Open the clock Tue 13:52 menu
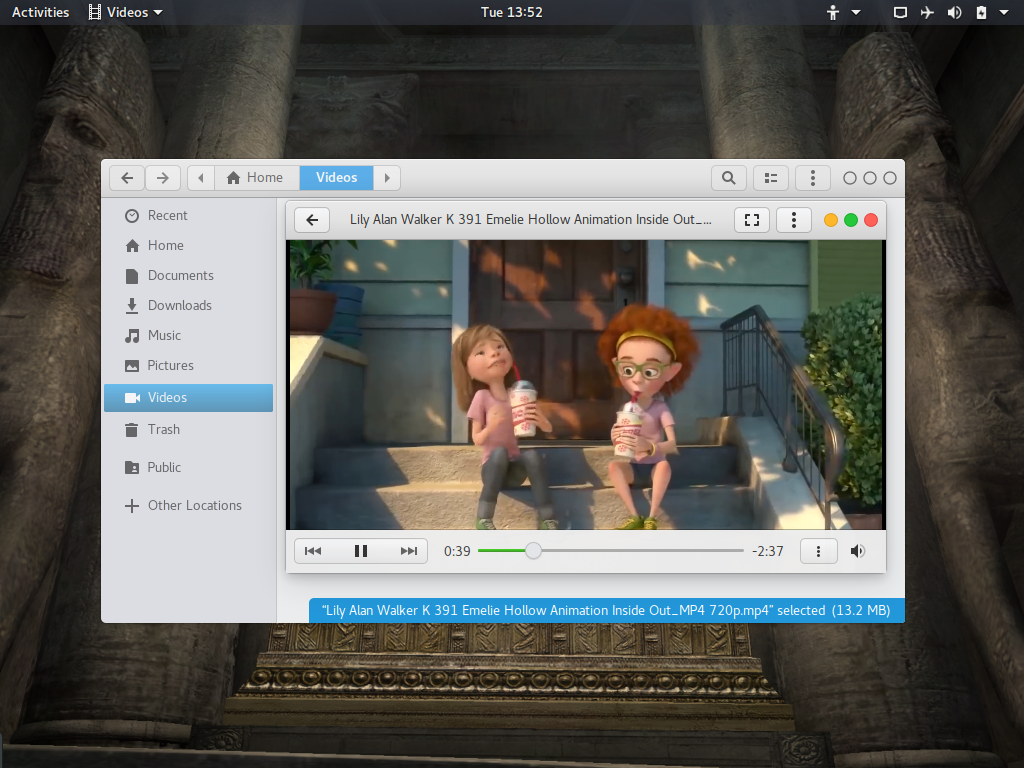Viewport: 1024px width, 768px height. 512,12
